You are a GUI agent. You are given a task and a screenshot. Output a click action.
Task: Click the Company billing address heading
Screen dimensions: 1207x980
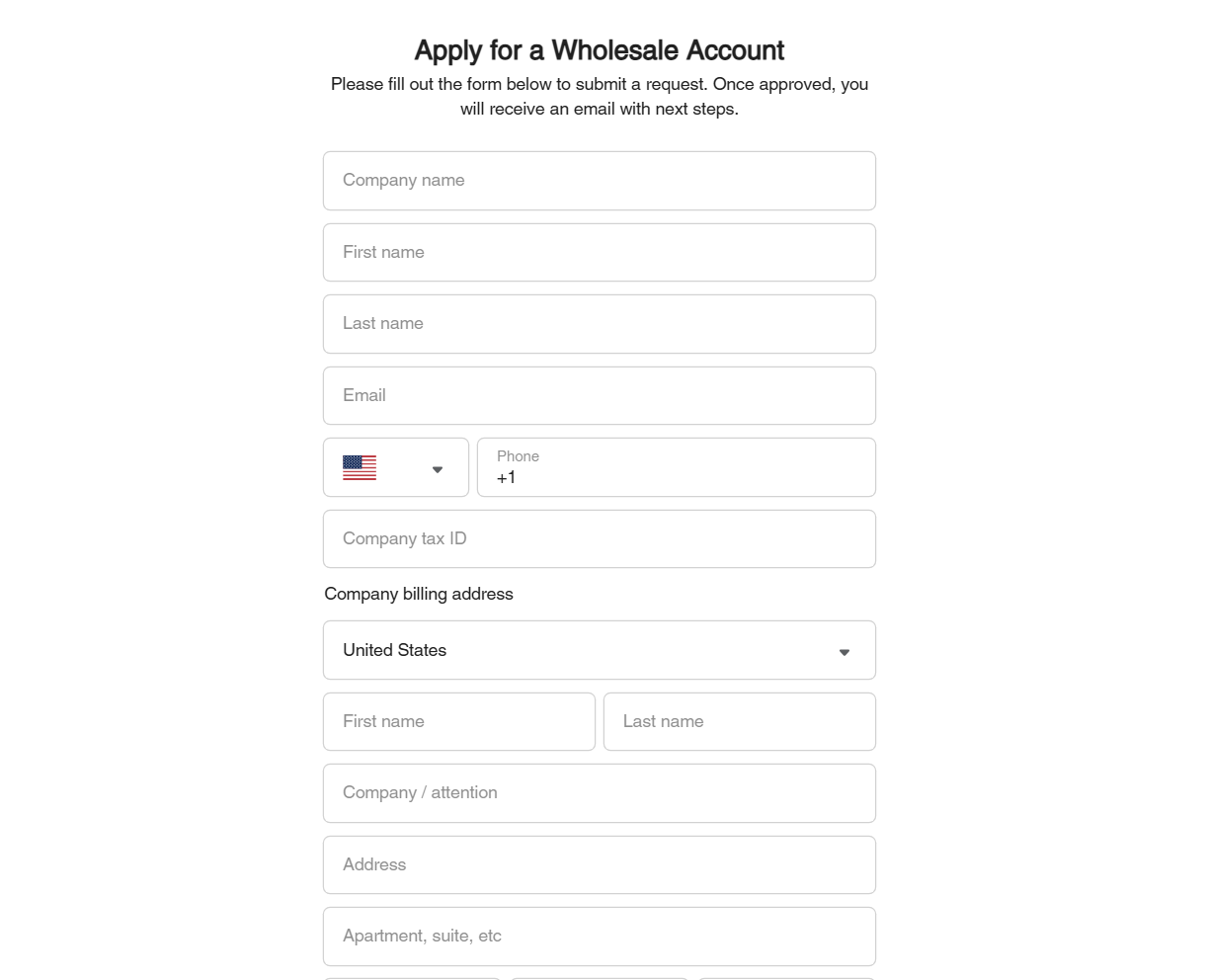[x=418, y=594]
